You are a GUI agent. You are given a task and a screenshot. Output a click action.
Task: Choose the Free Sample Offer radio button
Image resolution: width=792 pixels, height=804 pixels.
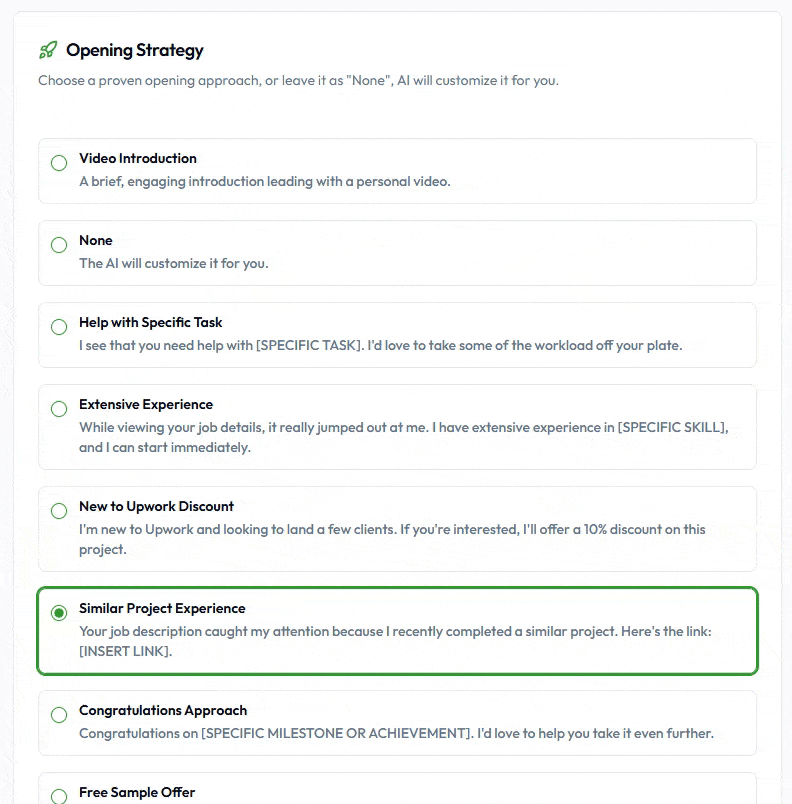click(59, 796)
